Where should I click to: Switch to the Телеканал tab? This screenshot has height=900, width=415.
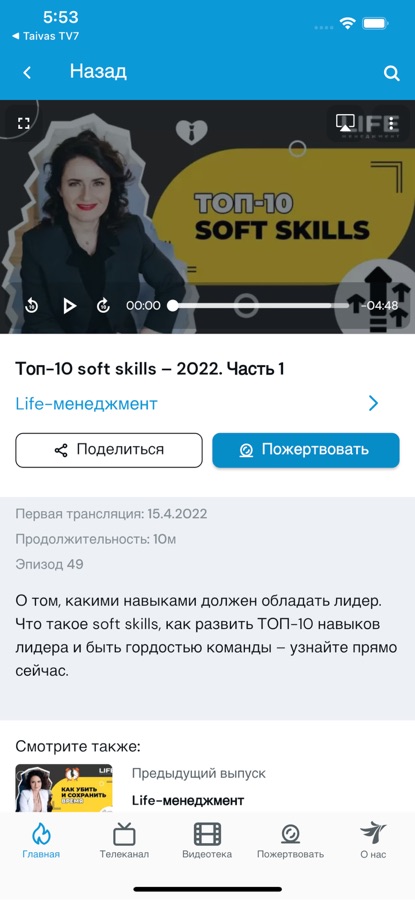(124, 840)
